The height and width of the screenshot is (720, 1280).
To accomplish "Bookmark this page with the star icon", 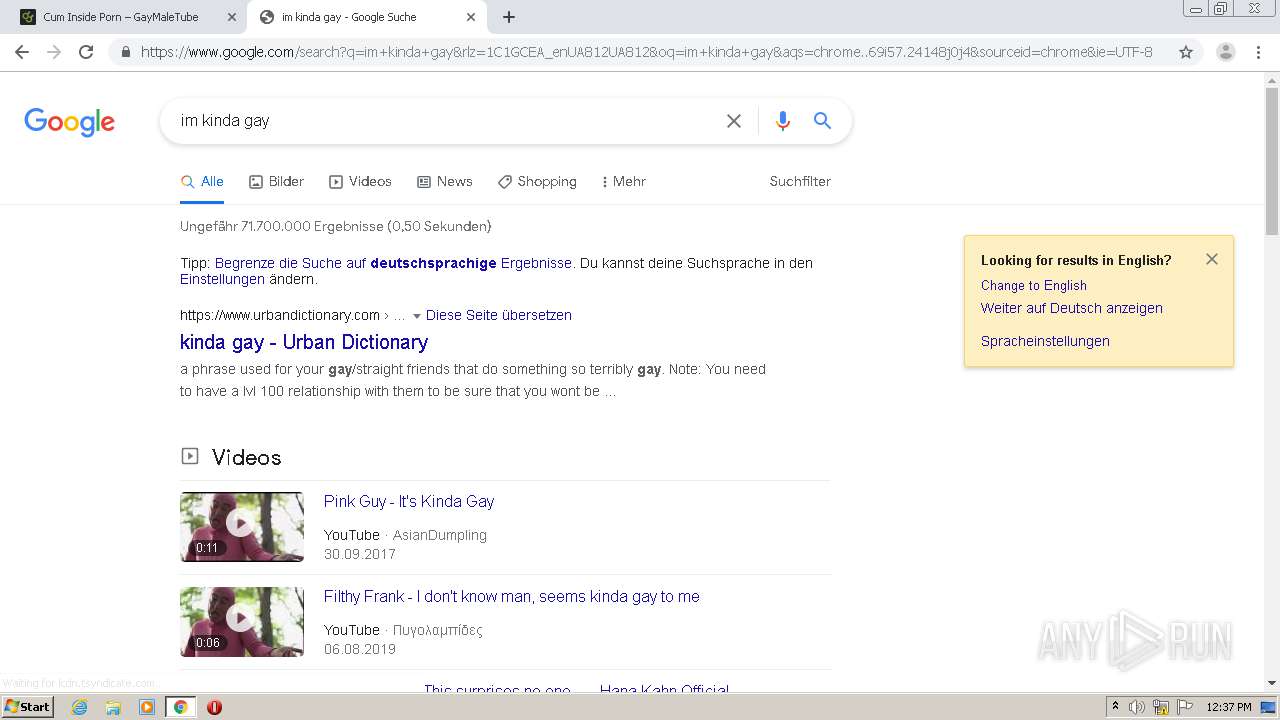I will [1186, 52].
